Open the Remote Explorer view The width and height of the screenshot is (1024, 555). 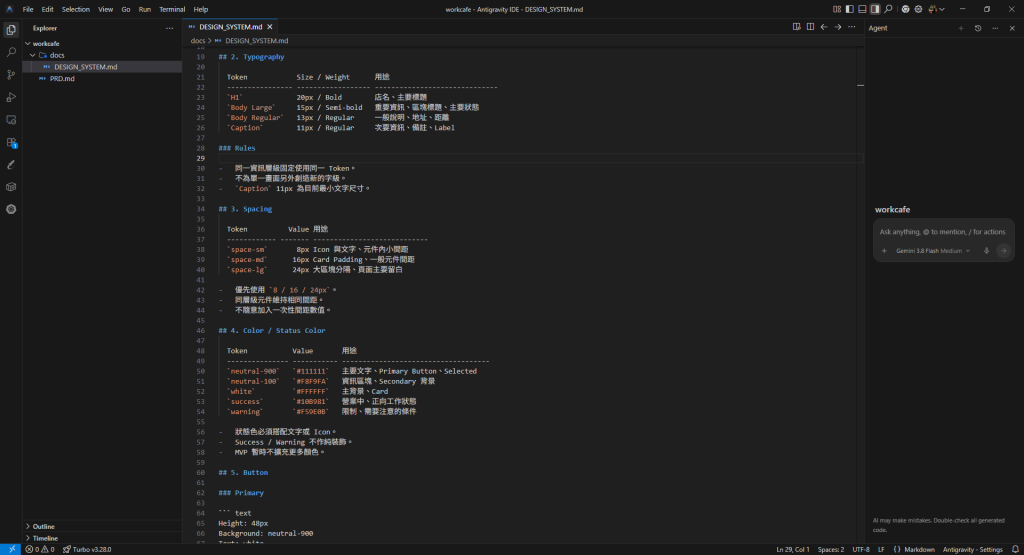click(x=11, y=120)
